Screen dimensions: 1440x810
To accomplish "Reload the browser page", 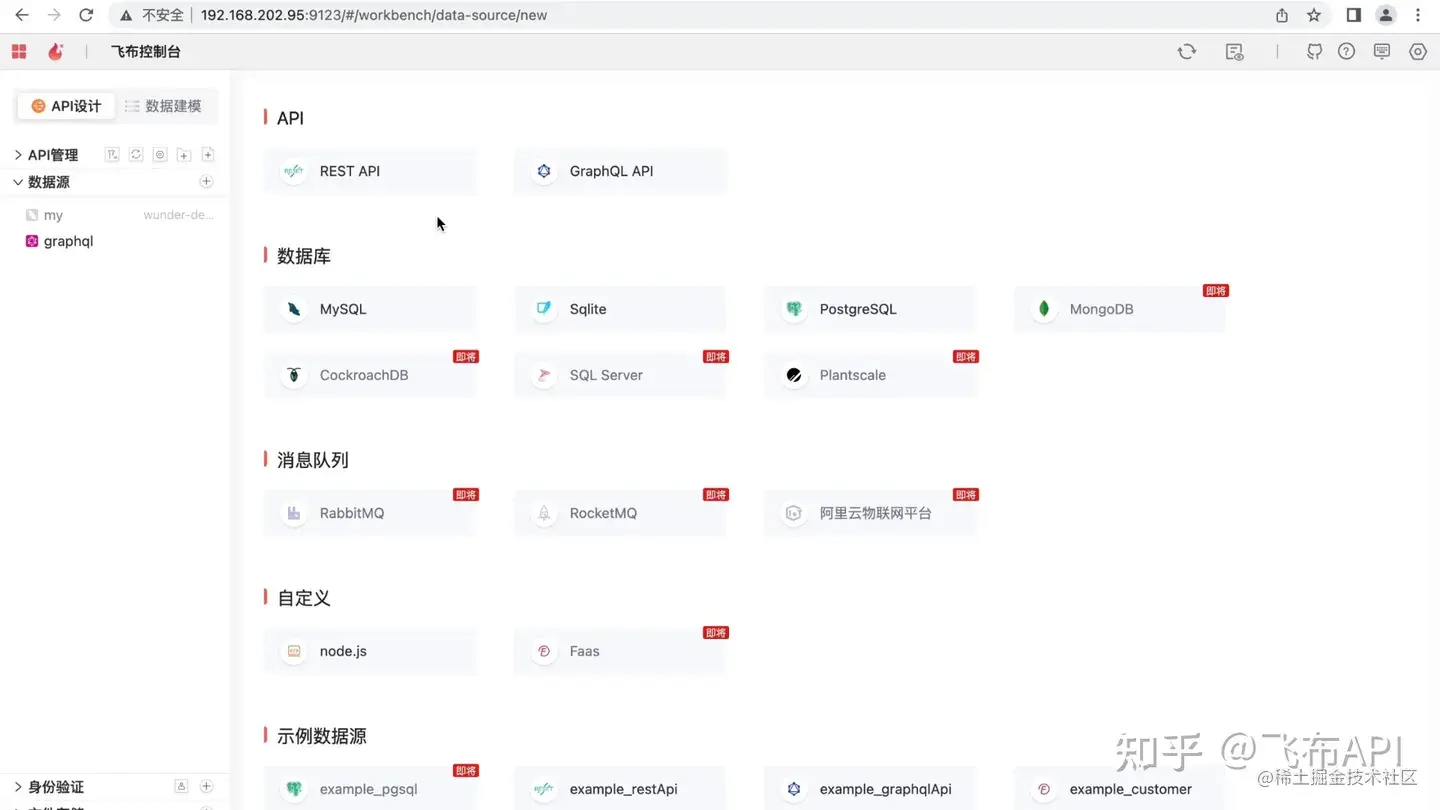I will pyautogui.click(x=86, y=15).
